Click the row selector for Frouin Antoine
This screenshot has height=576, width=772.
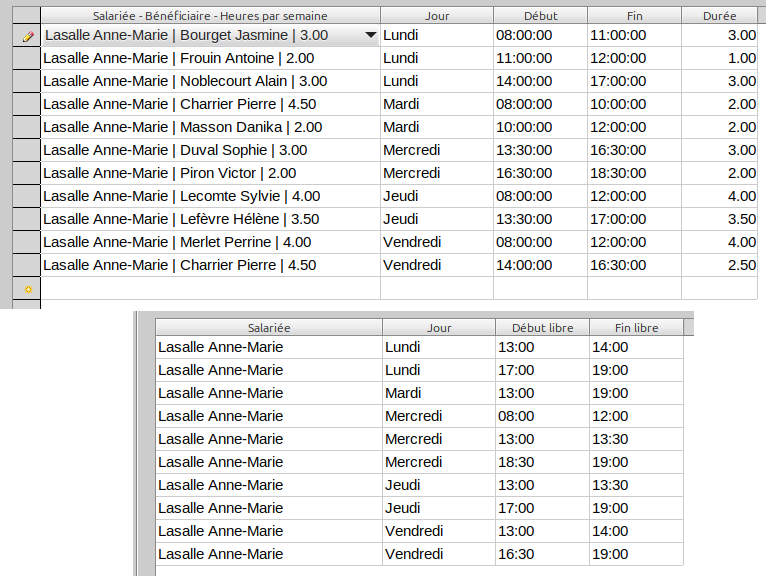(x=27, y=58)
